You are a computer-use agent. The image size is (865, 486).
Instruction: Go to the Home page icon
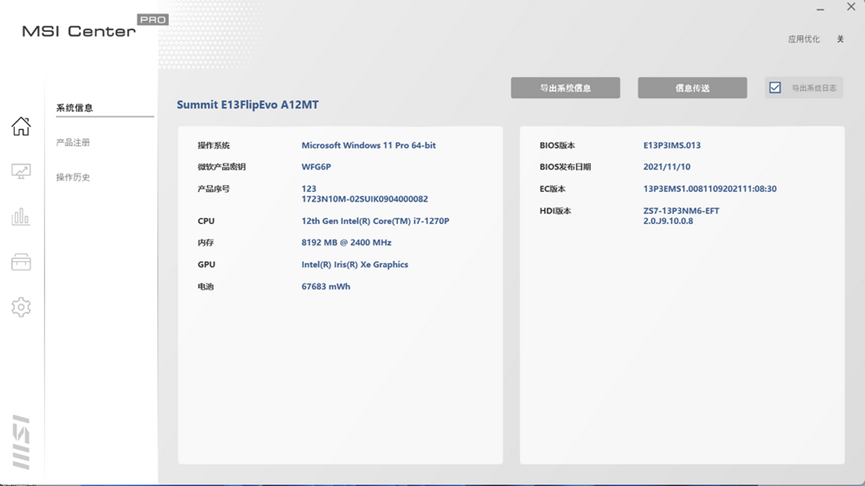coord(21,127)
